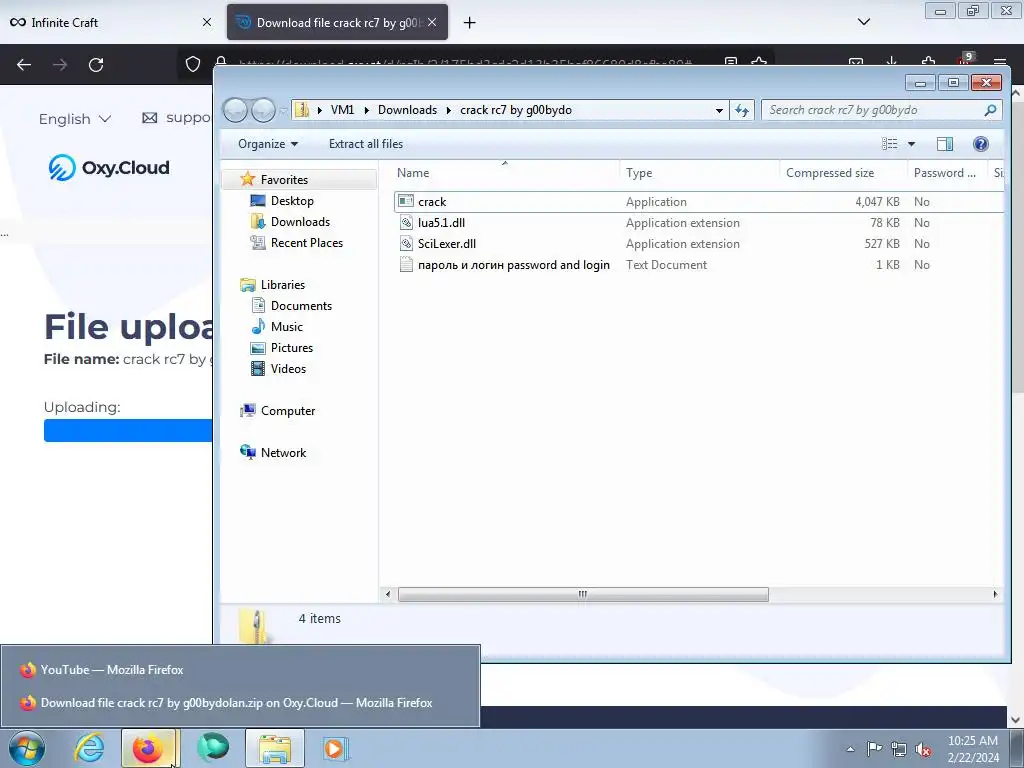Open Computer in navigation pane
This screenshot has height=768, width=1024.
coord(287,411)
